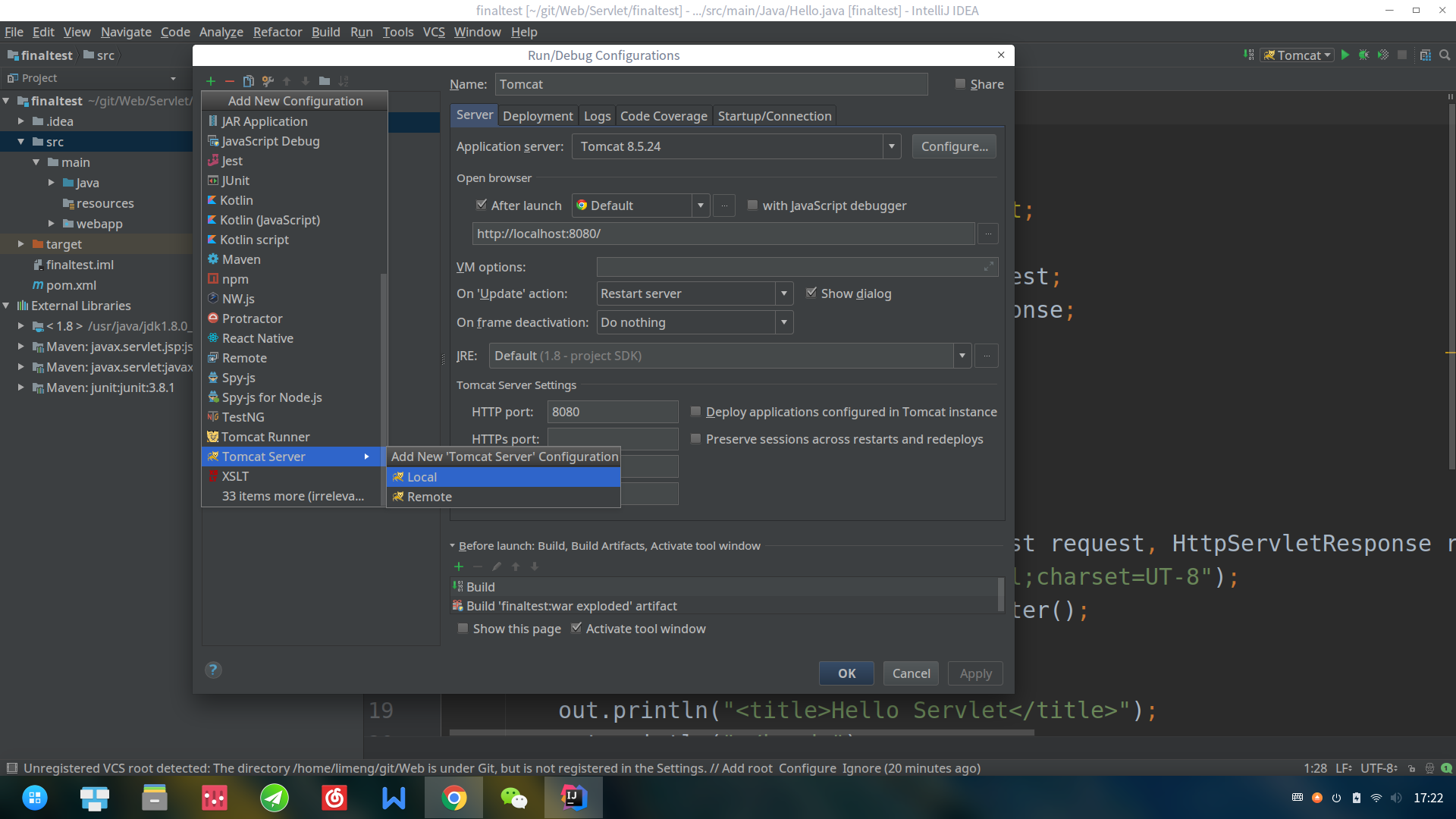This screenshot has height=819, width=1456.
Task: Click the HTTP port field
Action: (613, 412)
